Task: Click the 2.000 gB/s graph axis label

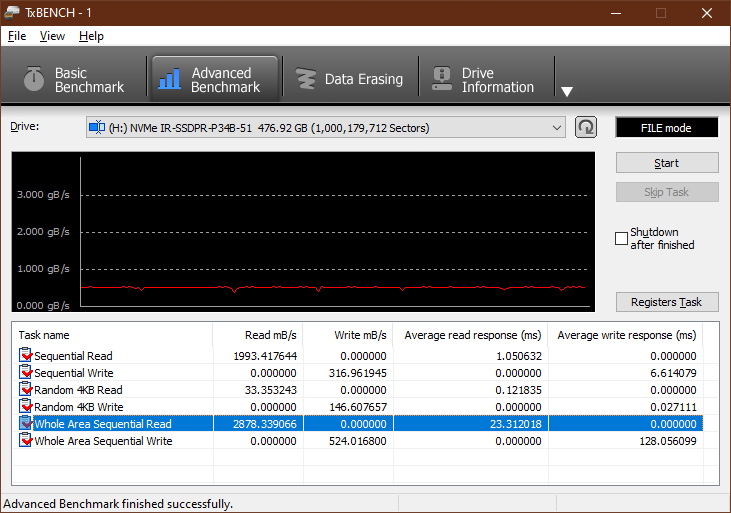Action: pyautogui.click(x=43, y=231)
